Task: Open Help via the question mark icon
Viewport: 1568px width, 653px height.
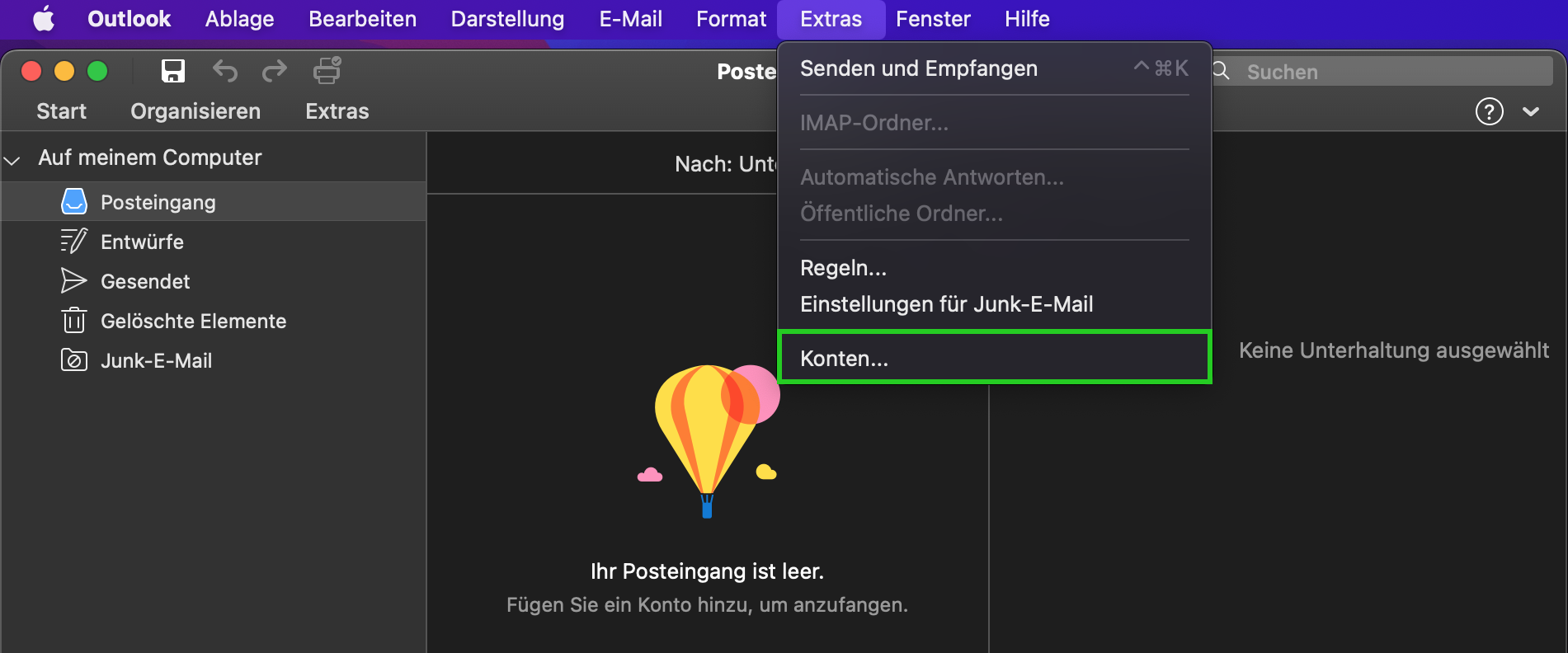Action: coord(1489,111)
